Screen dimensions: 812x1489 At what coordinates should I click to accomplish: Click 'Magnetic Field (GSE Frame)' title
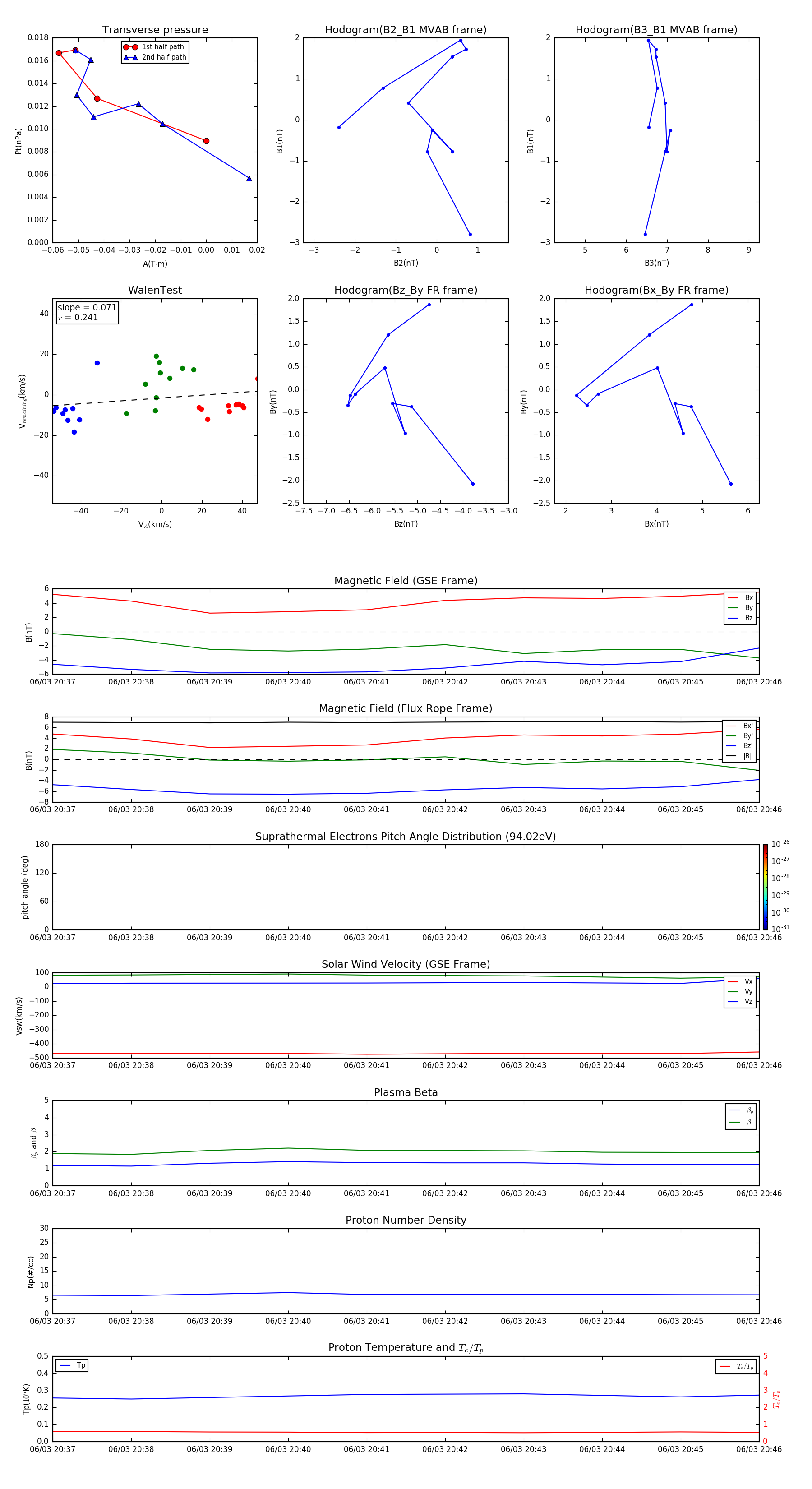(x=406, y=581)
